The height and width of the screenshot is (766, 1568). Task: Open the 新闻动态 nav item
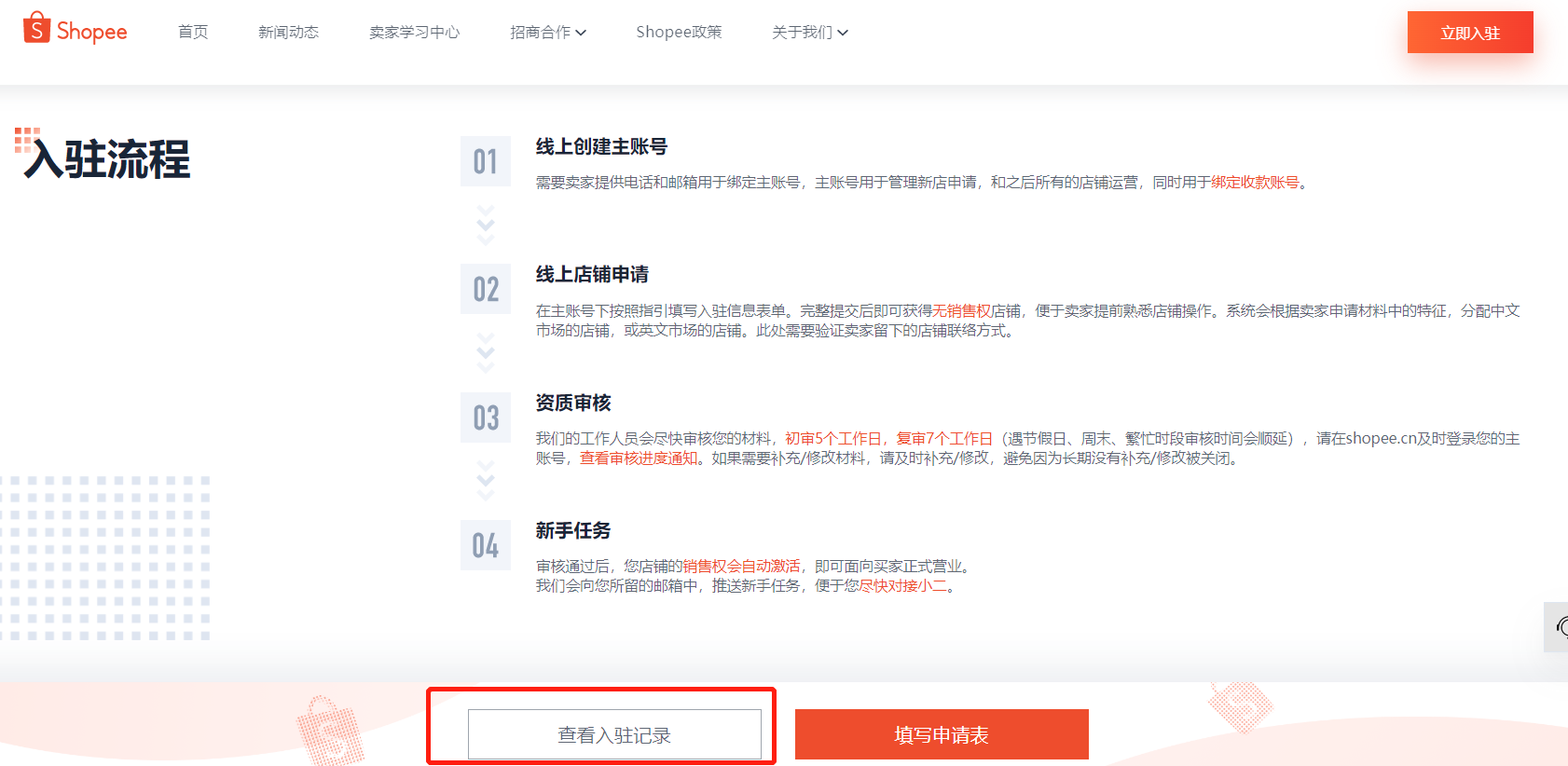point(288,33)
